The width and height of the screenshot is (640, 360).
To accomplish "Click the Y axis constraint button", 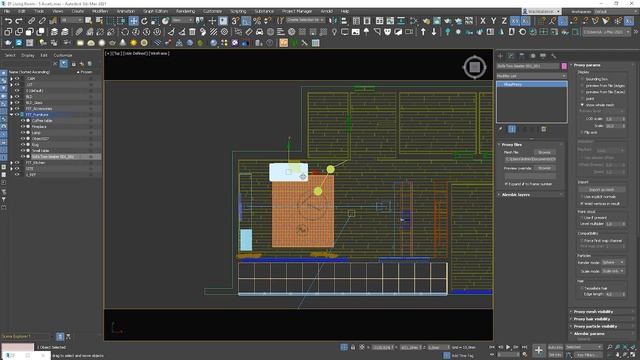I will coord(493,20).
